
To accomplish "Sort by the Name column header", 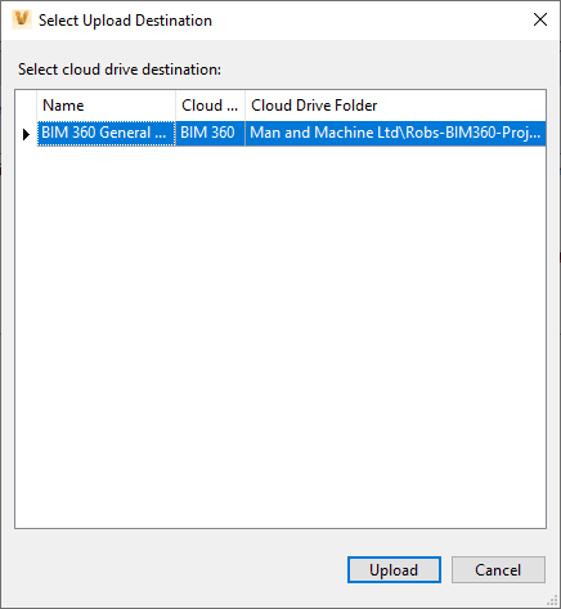I will click(x=106, y=106).
